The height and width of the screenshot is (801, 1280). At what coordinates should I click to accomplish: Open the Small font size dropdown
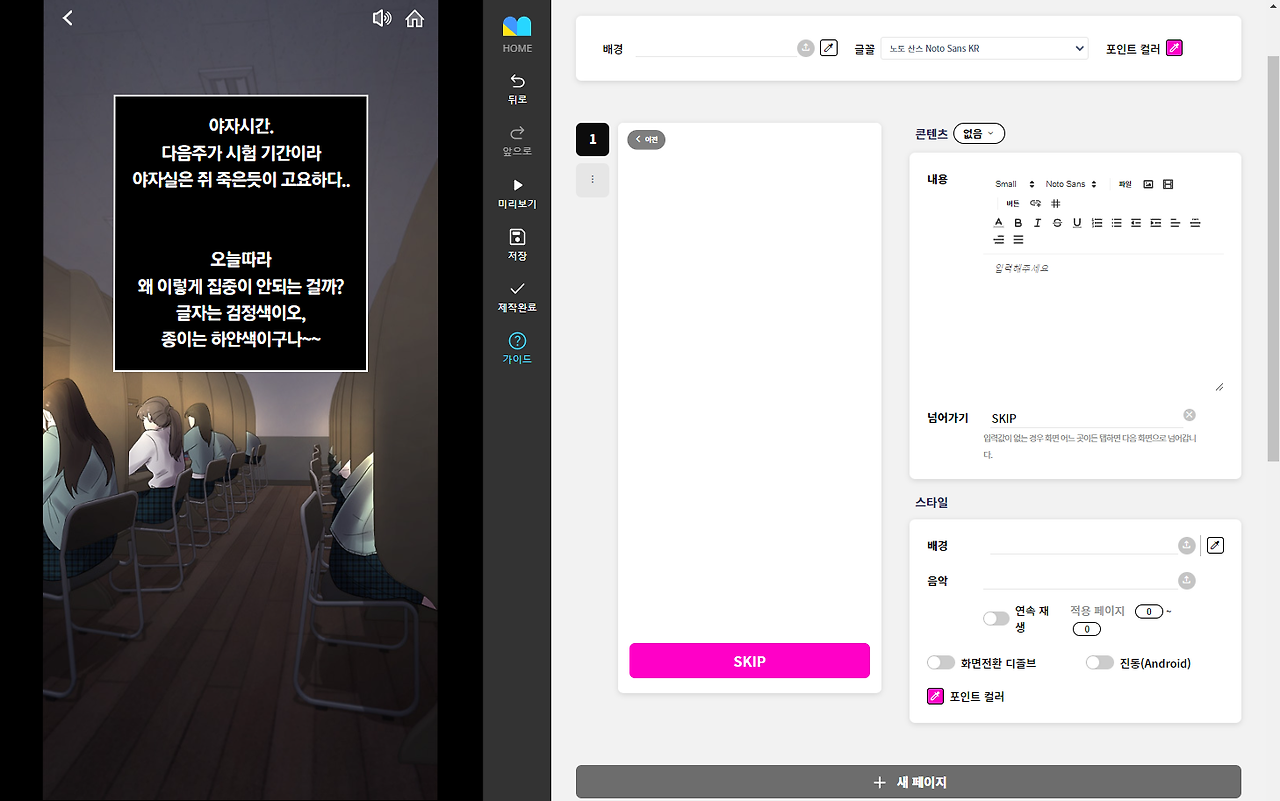pos(1014,184)
